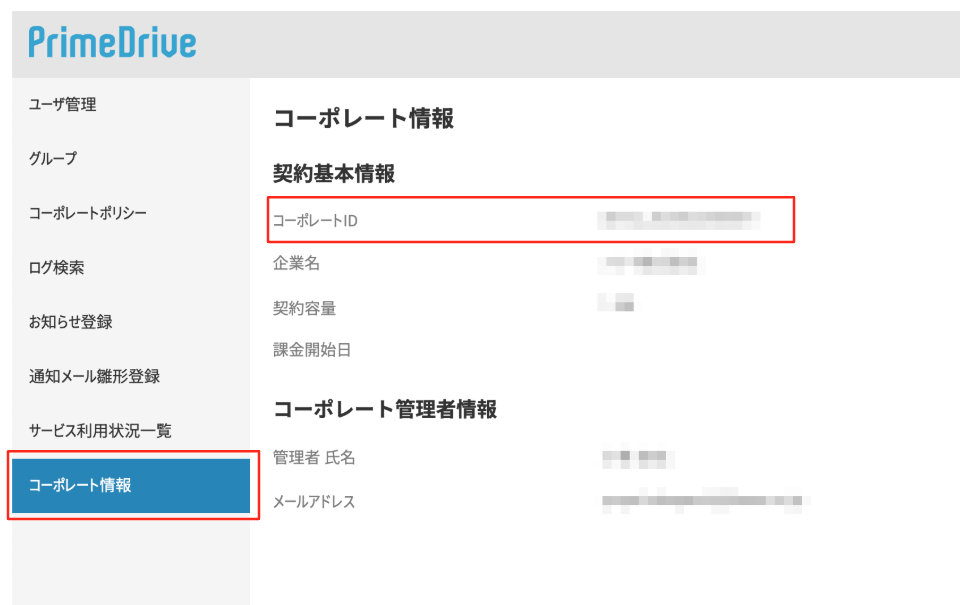Click the 管理者 氏名 label
The image size is (960, 605).
coord(313,457)
